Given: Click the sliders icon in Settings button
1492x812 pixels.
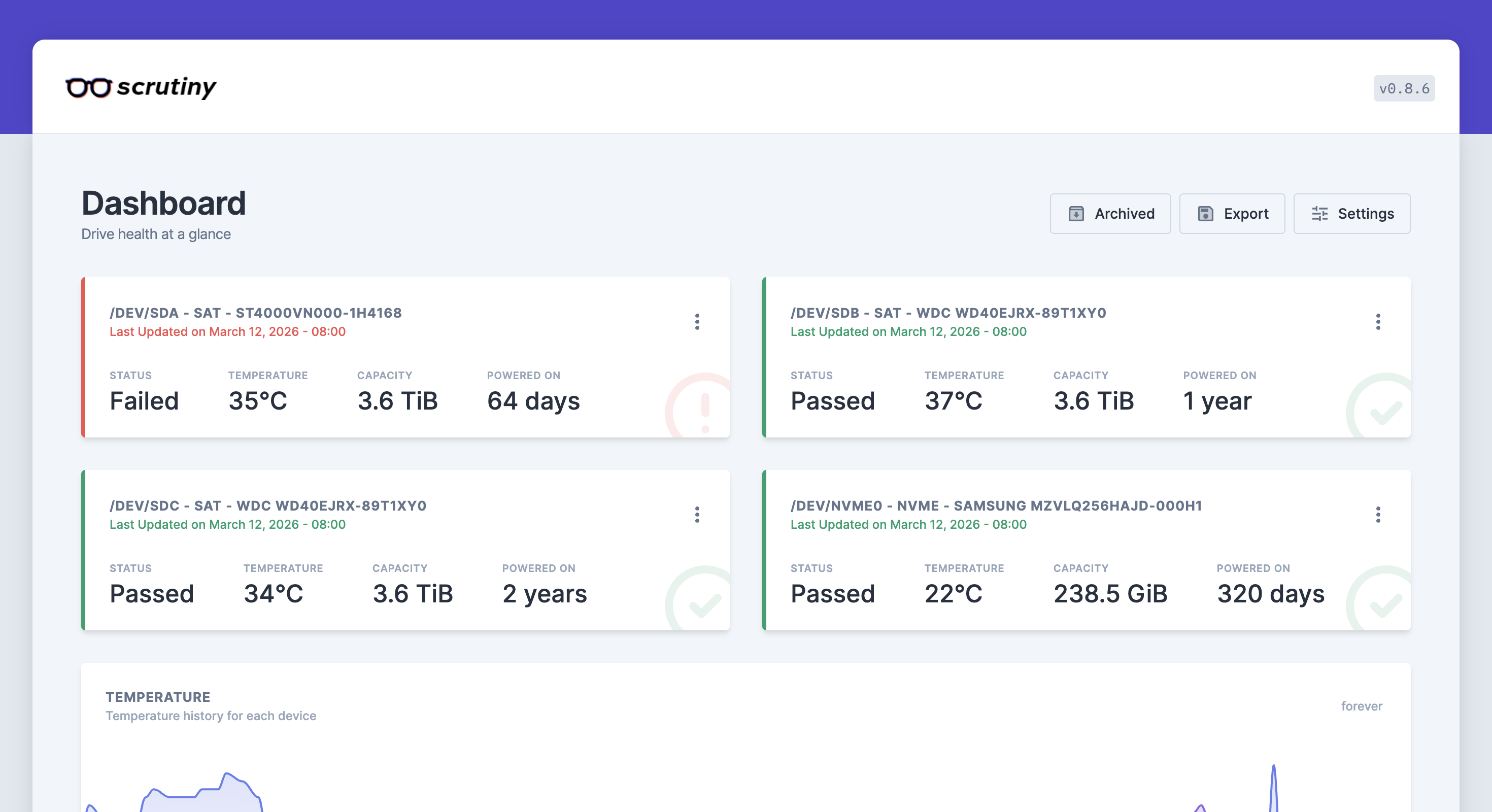Looking at the screenshot, I should [x=1320, y=214].
